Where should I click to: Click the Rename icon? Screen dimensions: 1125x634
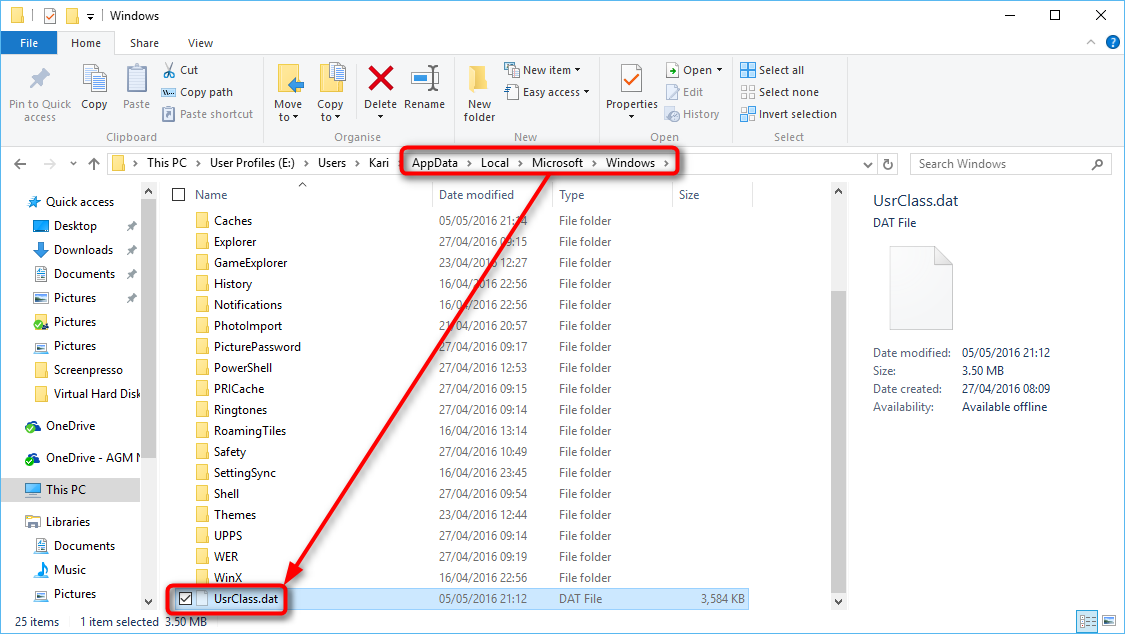pos(425,78)
